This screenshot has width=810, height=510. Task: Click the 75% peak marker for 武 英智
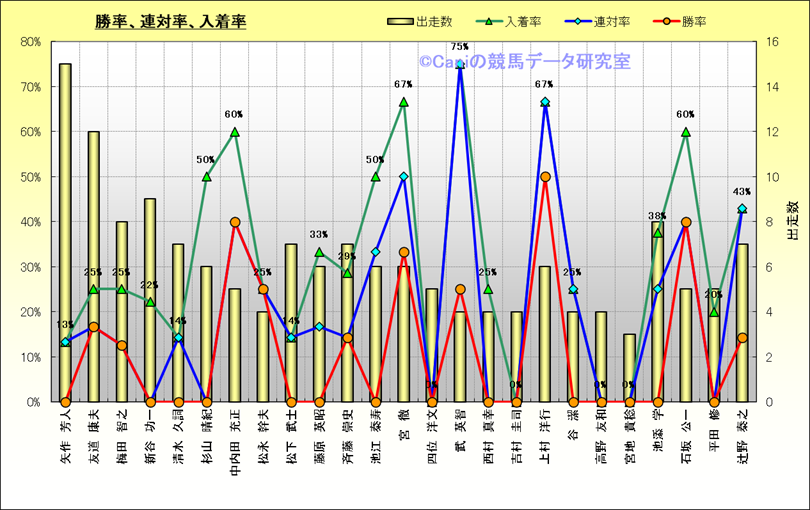coord(460,64)
